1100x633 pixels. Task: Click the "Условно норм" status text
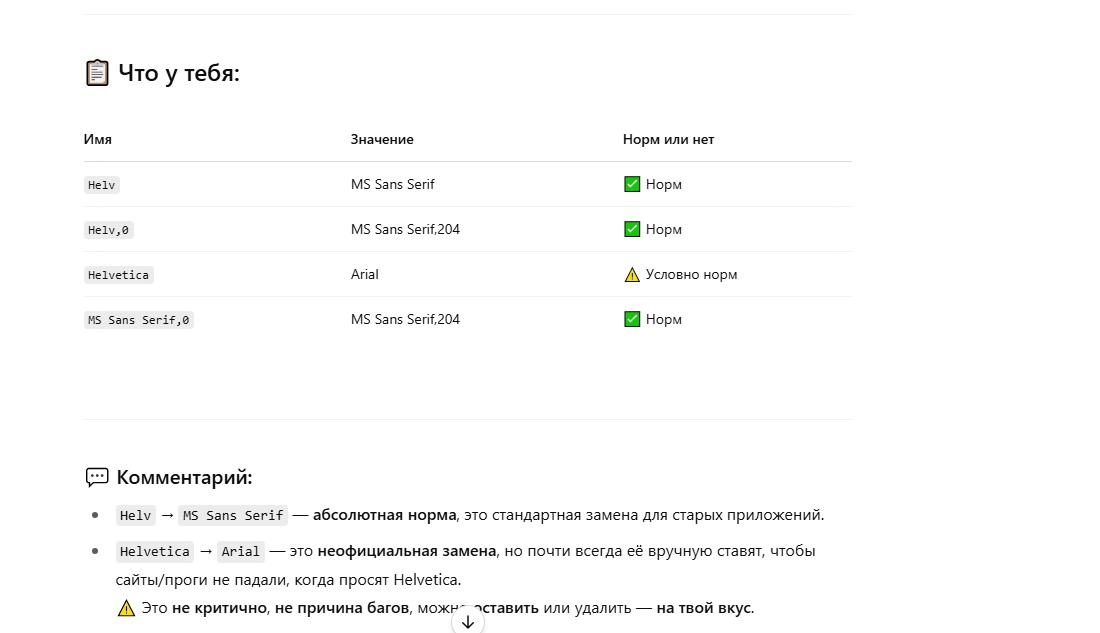point(691,274)
